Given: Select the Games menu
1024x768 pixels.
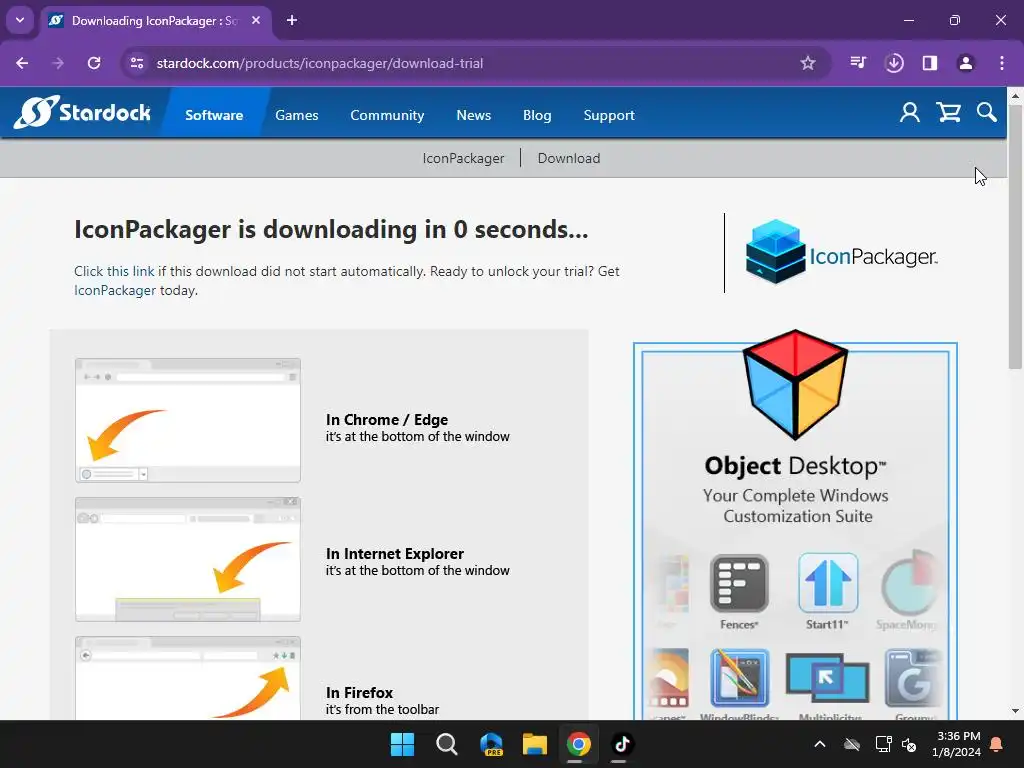Looking at the screenshot, I should point(296,115).
